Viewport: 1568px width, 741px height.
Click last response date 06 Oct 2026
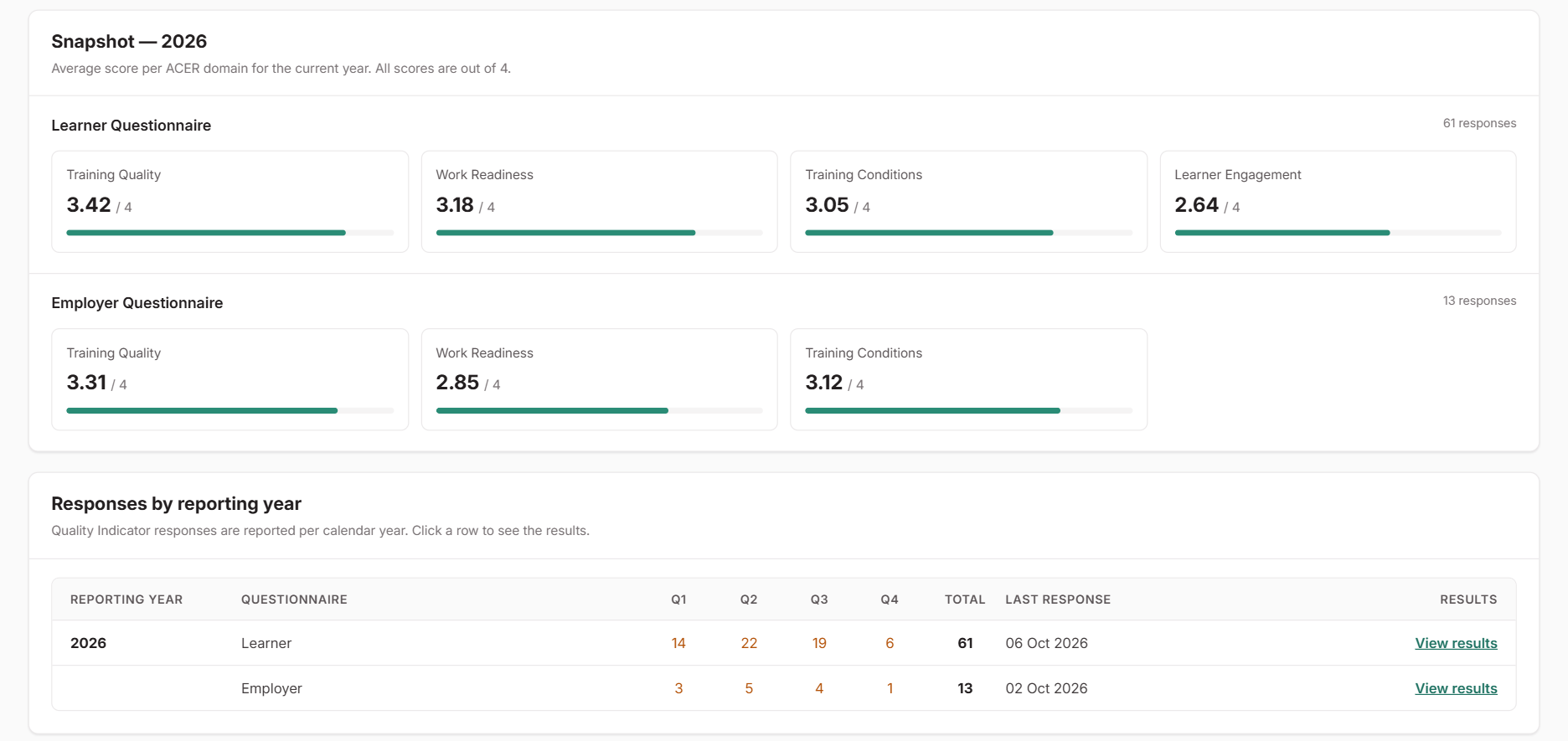1046,643
